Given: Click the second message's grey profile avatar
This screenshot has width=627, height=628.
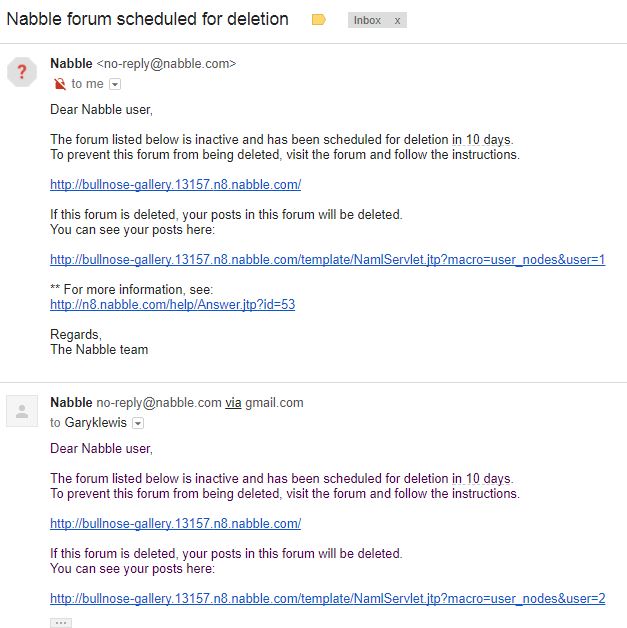Looking at the screenshot, I should pyautogui.click(x=22, y=411).
